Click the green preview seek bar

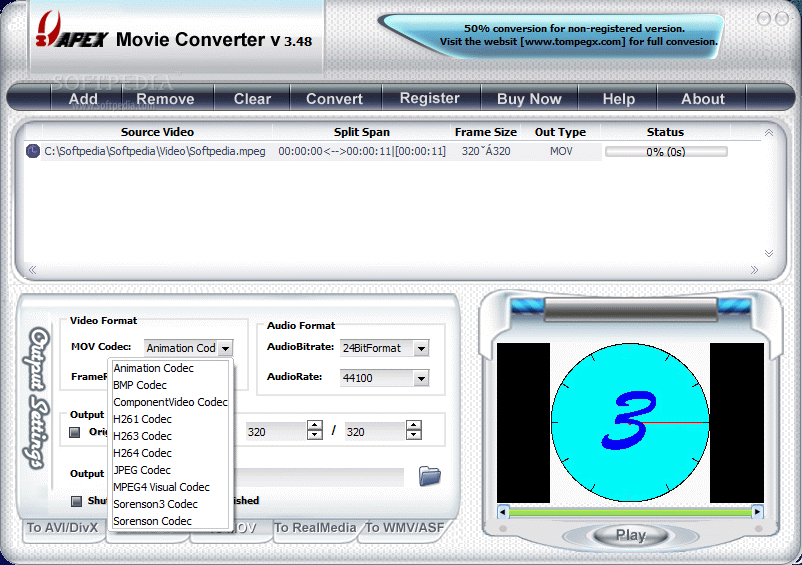coord(630,512)
